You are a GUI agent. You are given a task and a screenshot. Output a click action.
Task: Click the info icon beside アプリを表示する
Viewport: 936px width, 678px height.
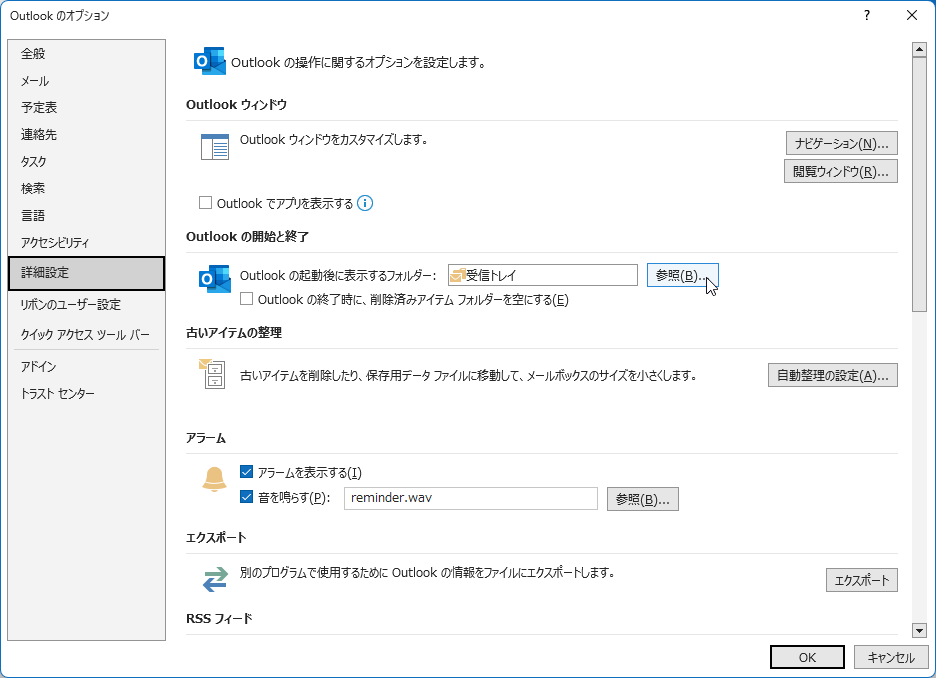(x=365, y=204)
